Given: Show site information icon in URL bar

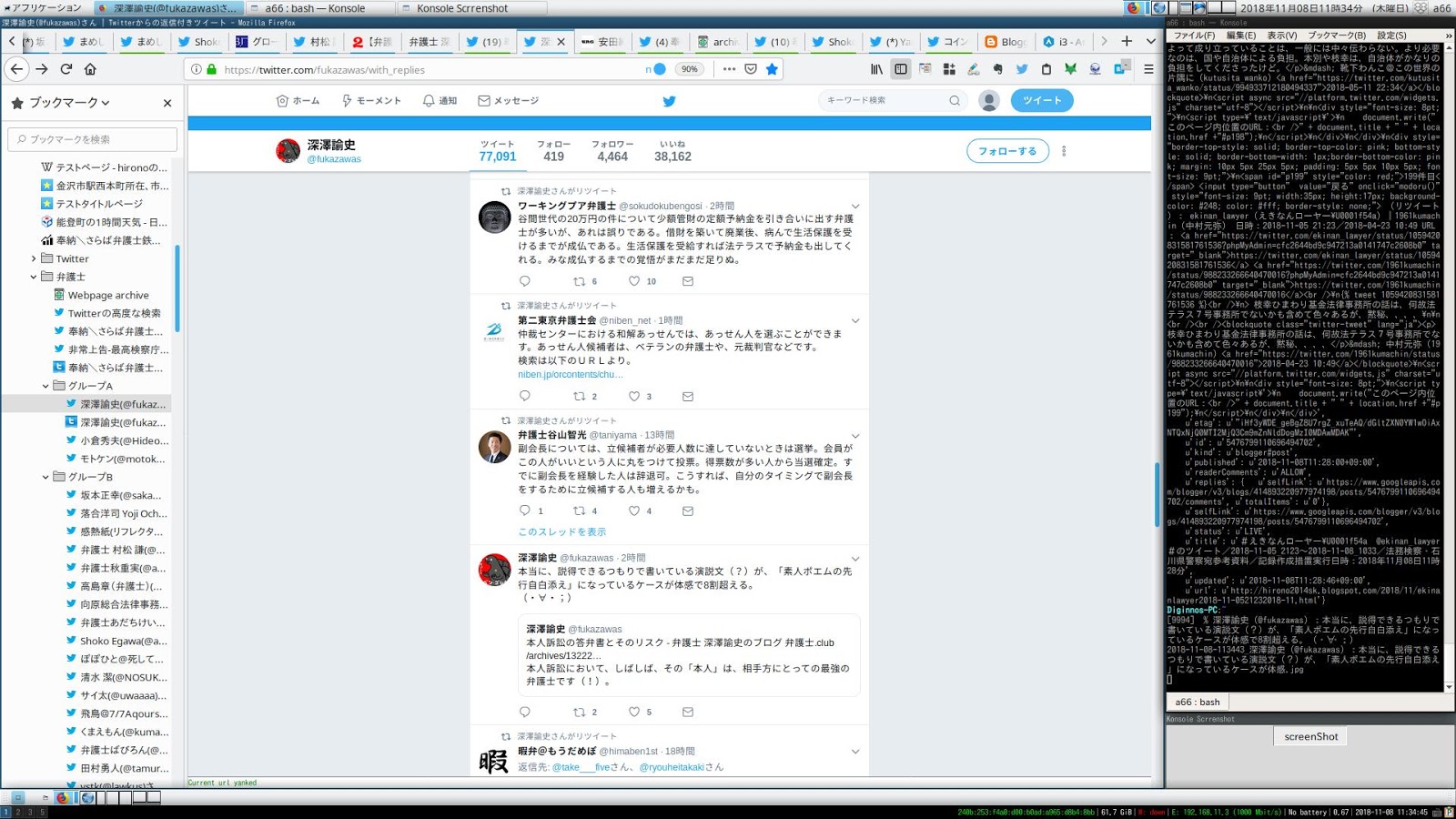Looking at the screenshot, I should (x=196, y=69).
